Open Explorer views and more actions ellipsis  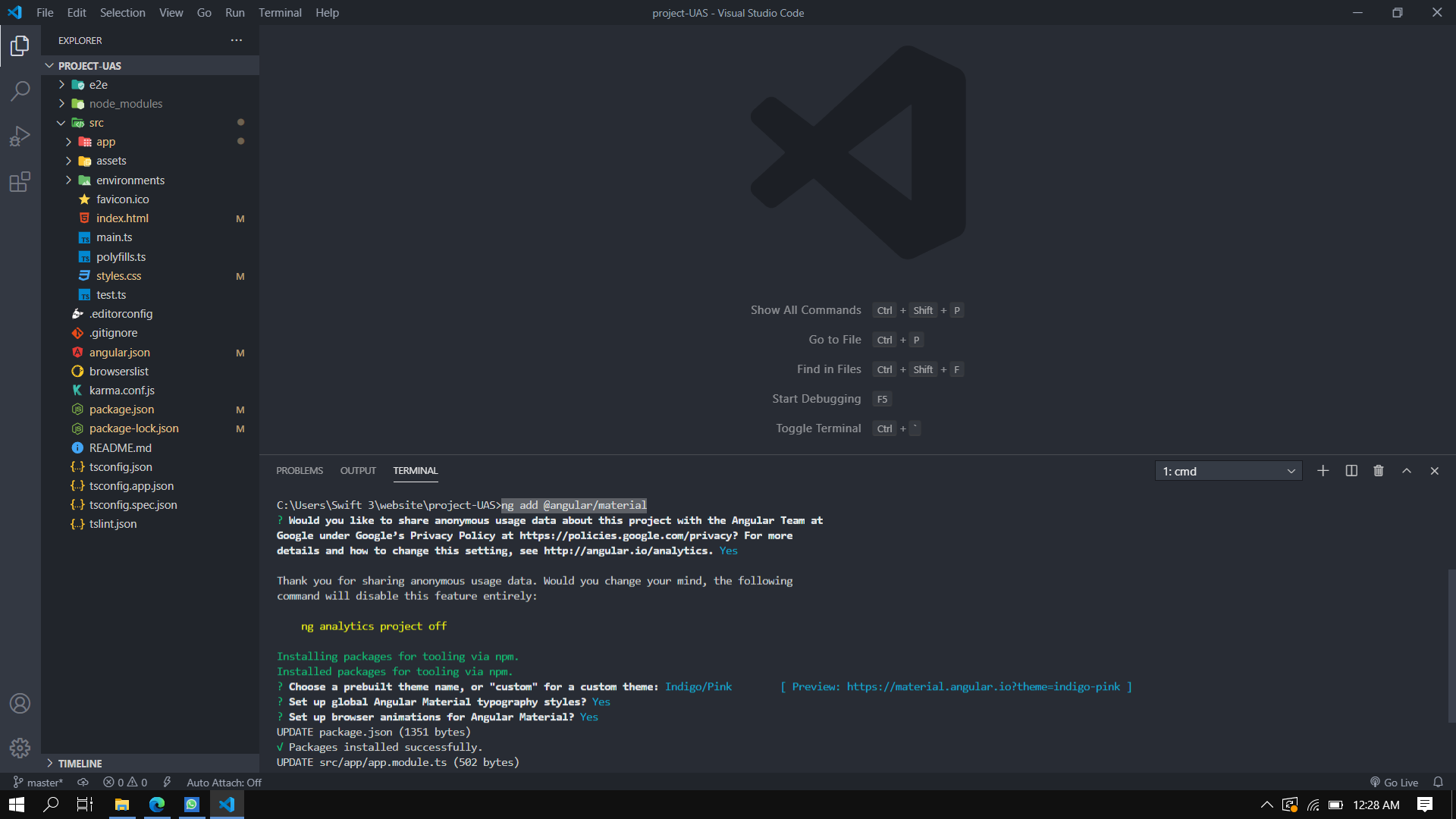click(237, 40)
